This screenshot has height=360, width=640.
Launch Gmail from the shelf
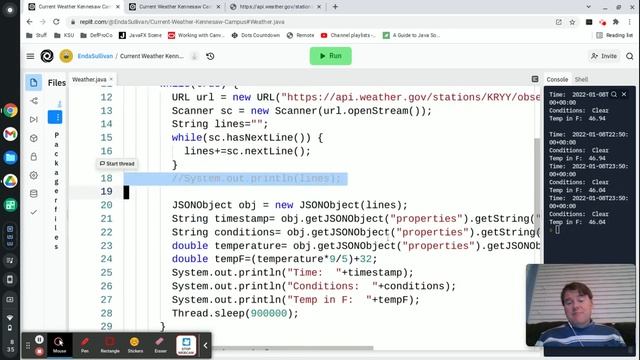tap(10, 133)
